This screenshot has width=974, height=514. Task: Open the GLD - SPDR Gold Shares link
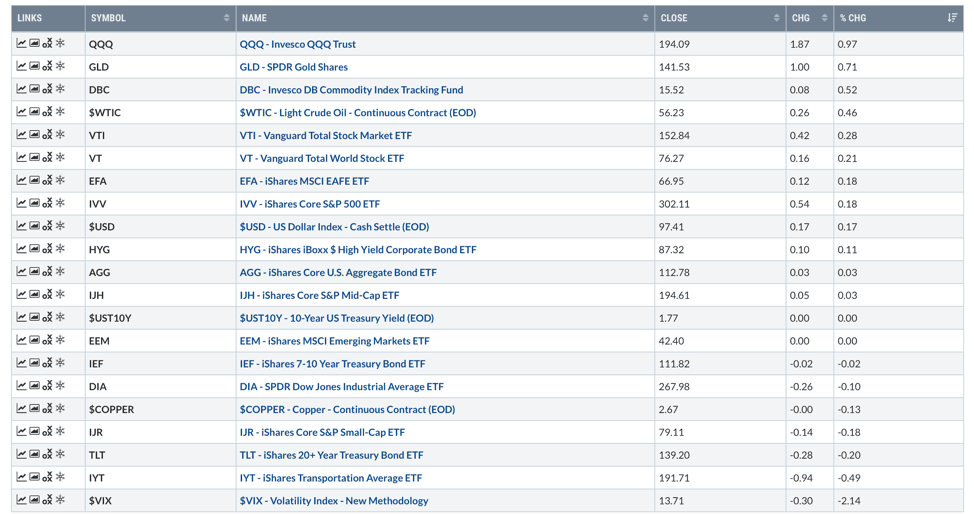click(x=294, y=67)
